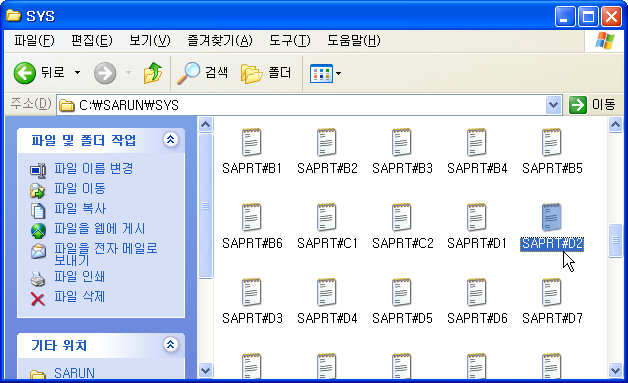Click 파일 이동 link

pyautogui.click(x=80, y=188)
